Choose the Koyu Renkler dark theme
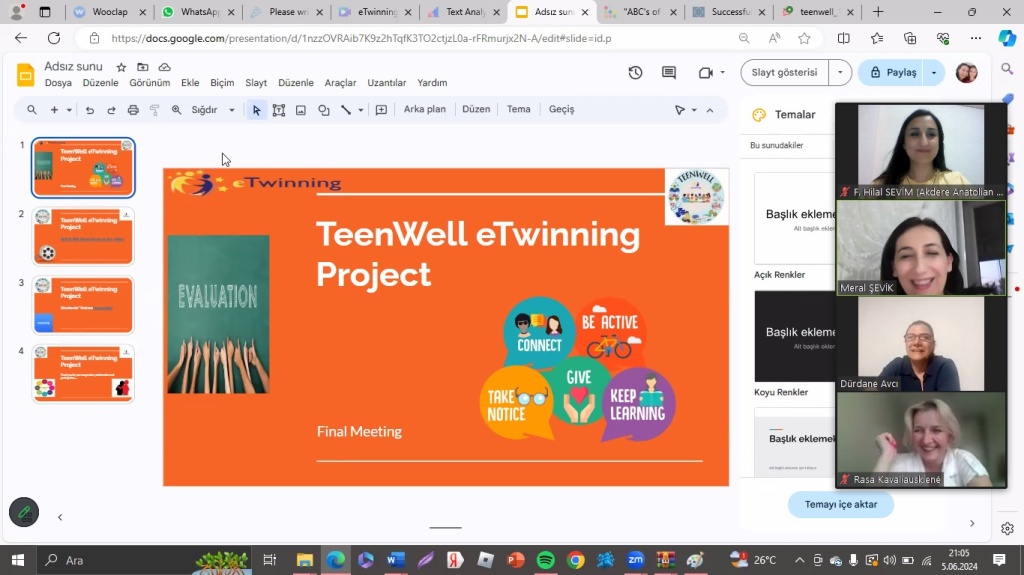 pos(795,337)
